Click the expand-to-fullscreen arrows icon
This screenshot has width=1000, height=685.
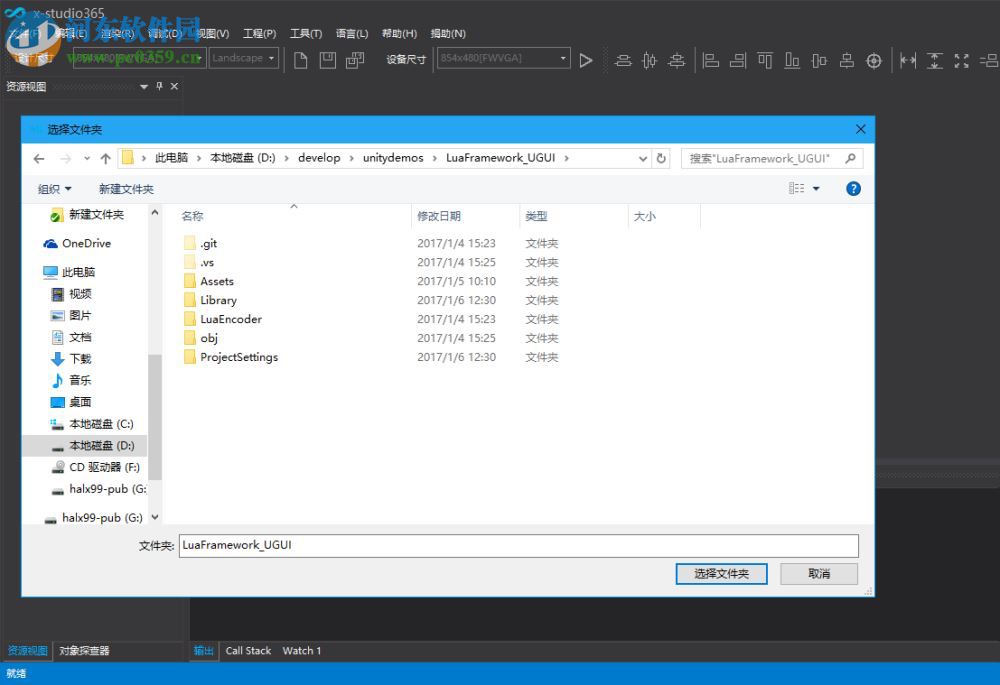tap(962, 60)
